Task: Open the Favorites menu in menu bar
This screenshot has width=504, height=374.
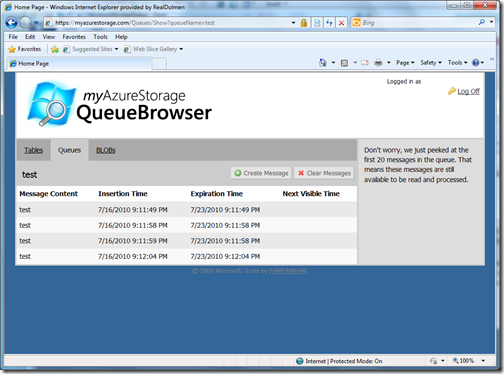Action: (74, 37)
